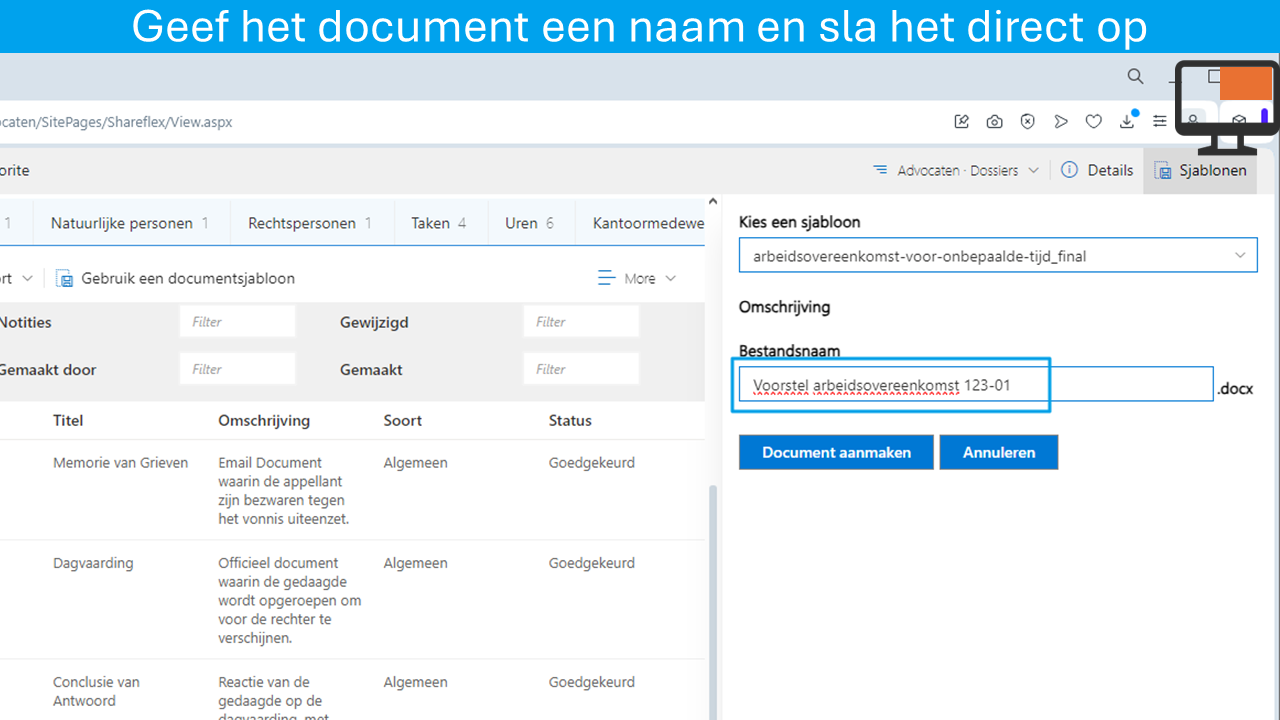1280x720 pixels.
Task: Open the downloads icon with blue dot
Action: coord(1128,120)
